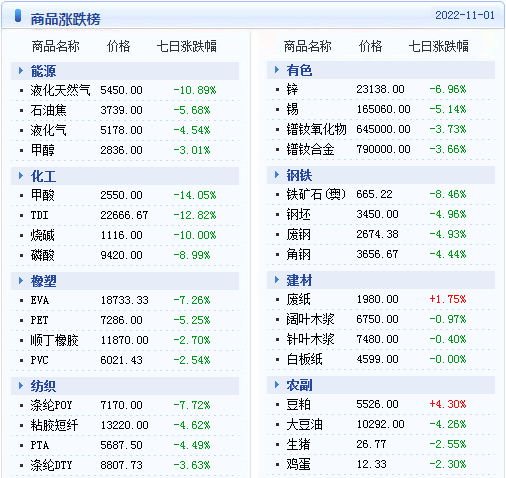Select the 针叶木浆 commodity name

pyautogui.click(x=310, y=339)
